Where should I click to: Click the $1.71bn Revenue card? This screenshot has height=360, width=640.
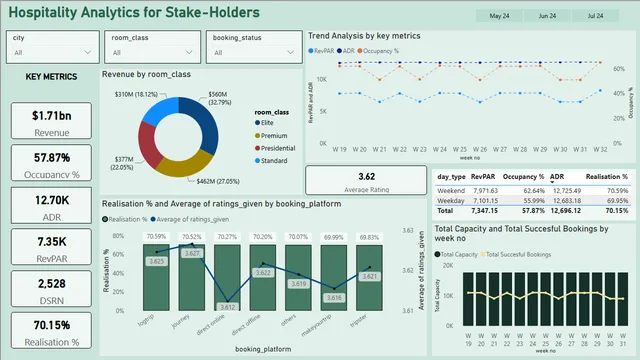coord(51,121)
